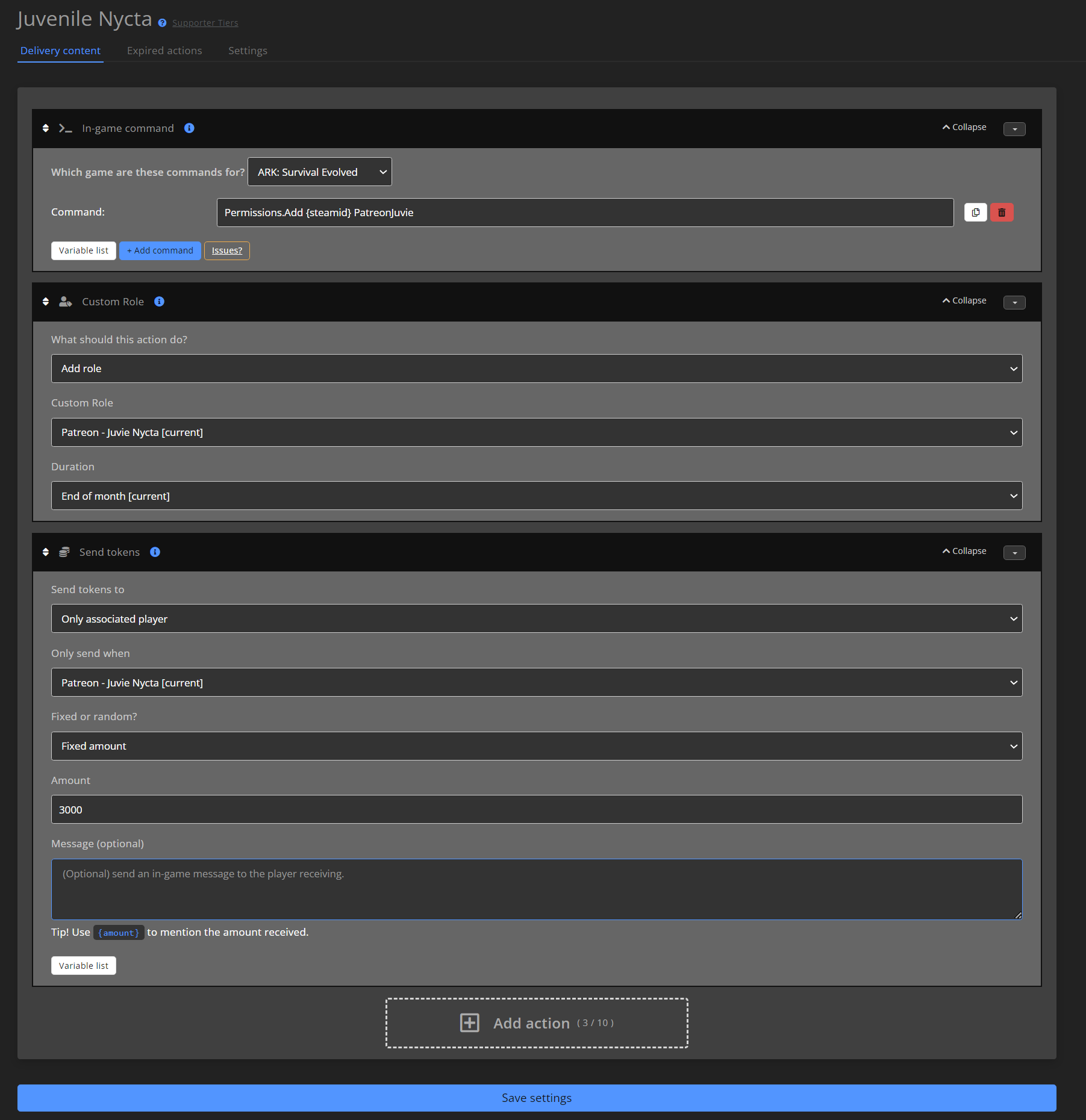This screenshot has height=1120, width=1086.
Task: Grab the reorder handle of Custom Role
Action: tap(46, 301)
